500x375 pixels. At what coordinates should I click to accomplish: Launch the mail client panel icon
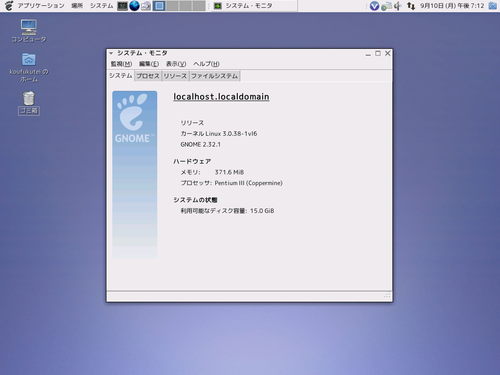click(146, 6)
